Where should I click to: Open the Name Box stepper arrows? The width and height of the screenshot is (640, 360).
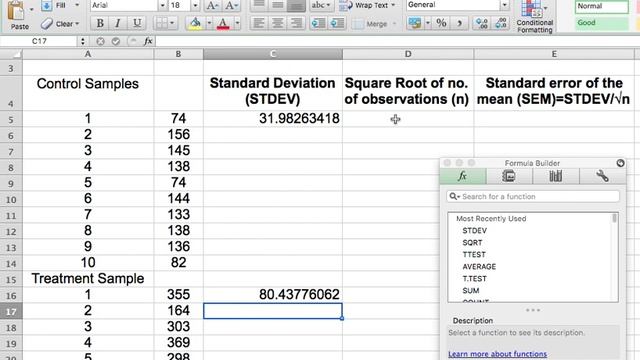tap(83, 41)
